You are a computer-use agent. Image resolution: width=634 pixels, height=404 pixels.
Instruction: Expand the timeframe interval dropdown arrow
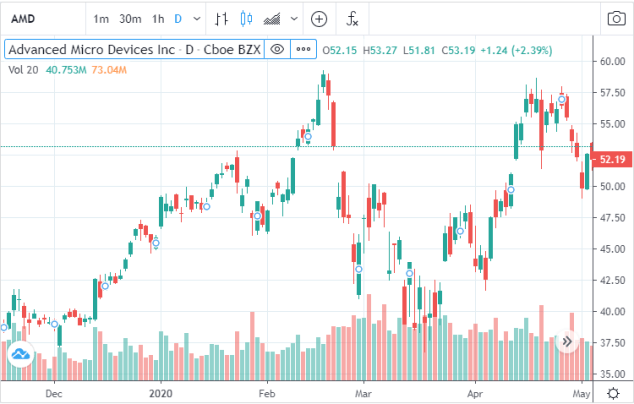pos(197,19)
